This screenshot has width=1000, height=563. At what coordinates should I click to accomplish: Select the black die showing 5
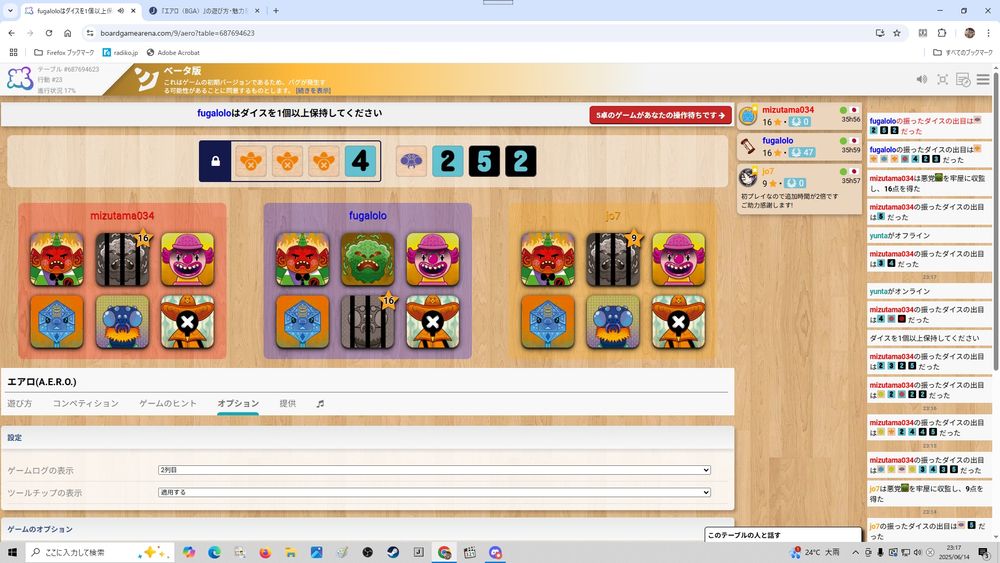click(484, 161)
